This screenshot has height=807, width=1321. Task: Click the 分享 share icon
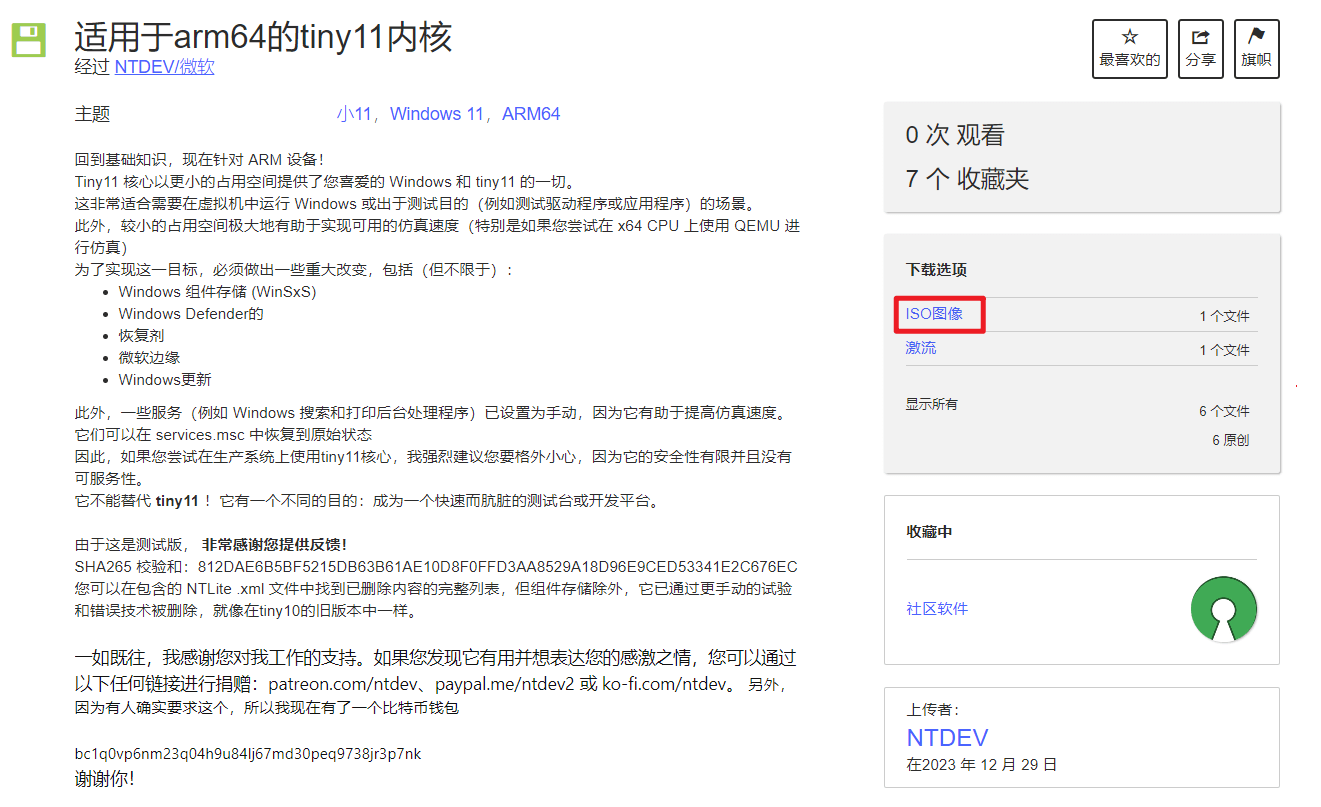coord(1200,48)
